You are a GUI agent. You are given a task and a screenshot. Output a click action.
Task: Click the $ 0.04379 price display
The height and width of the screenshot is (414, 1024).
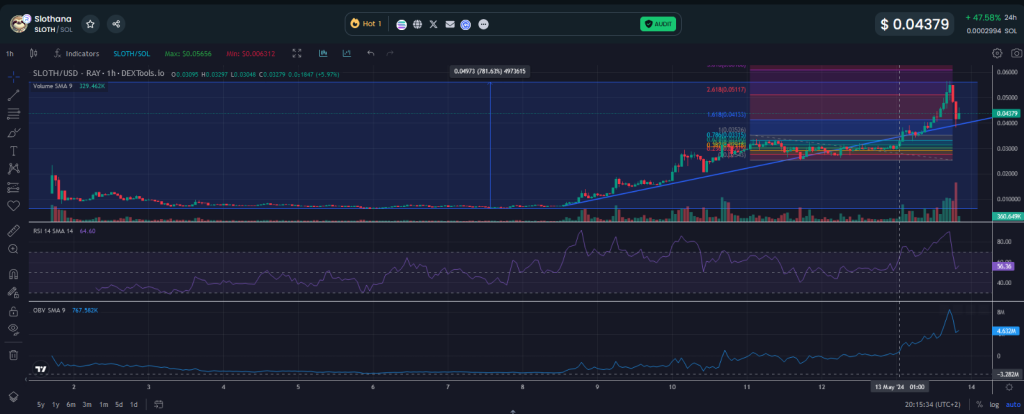[x=914, y=24]
